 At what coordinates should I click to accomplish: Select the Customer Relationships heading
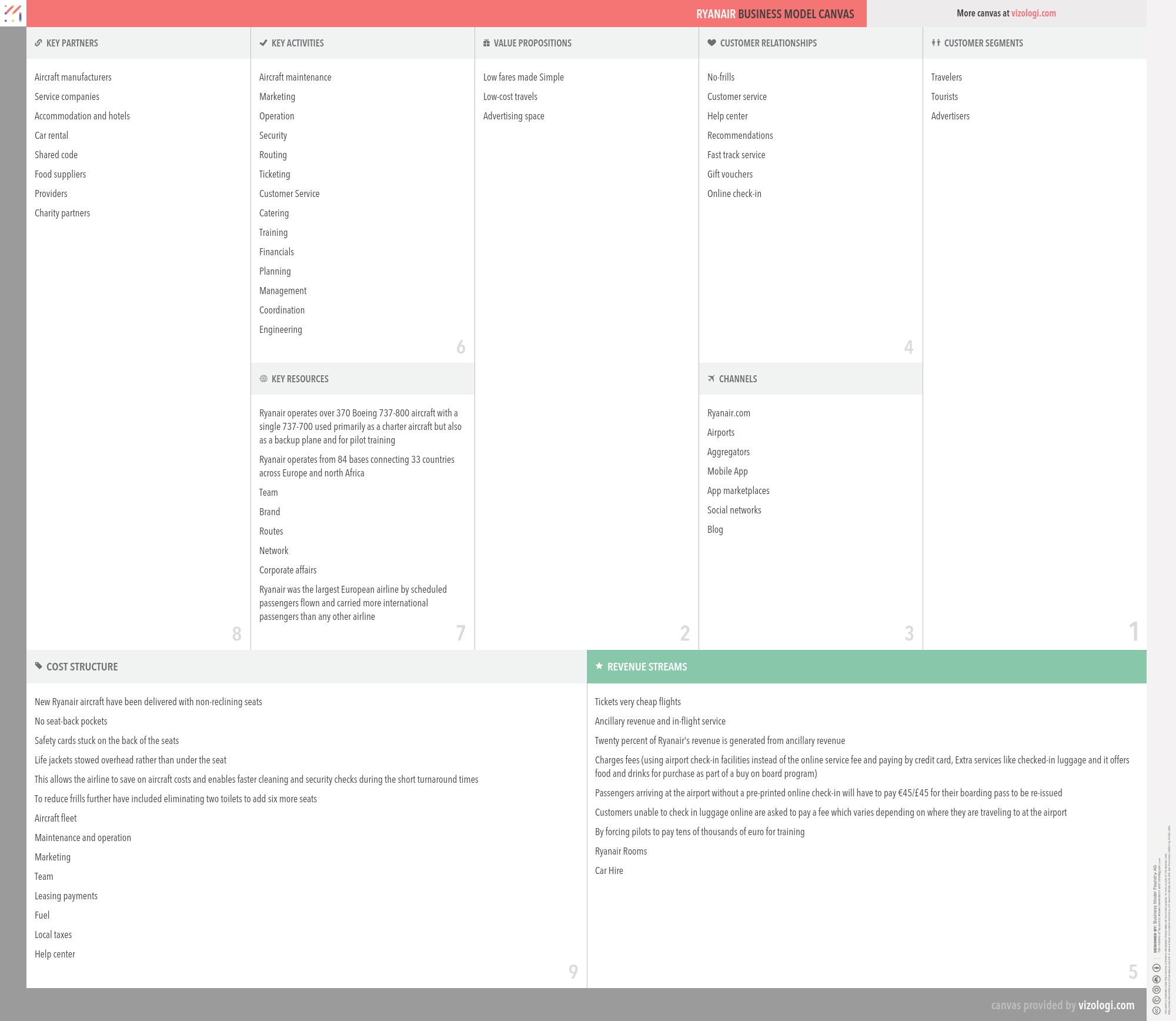(x=768, y=43)
